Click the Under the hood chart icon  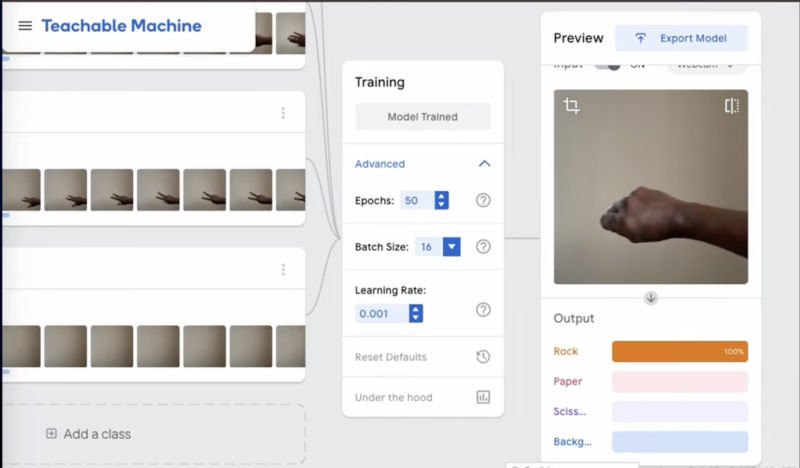click(x=483, y=397)
